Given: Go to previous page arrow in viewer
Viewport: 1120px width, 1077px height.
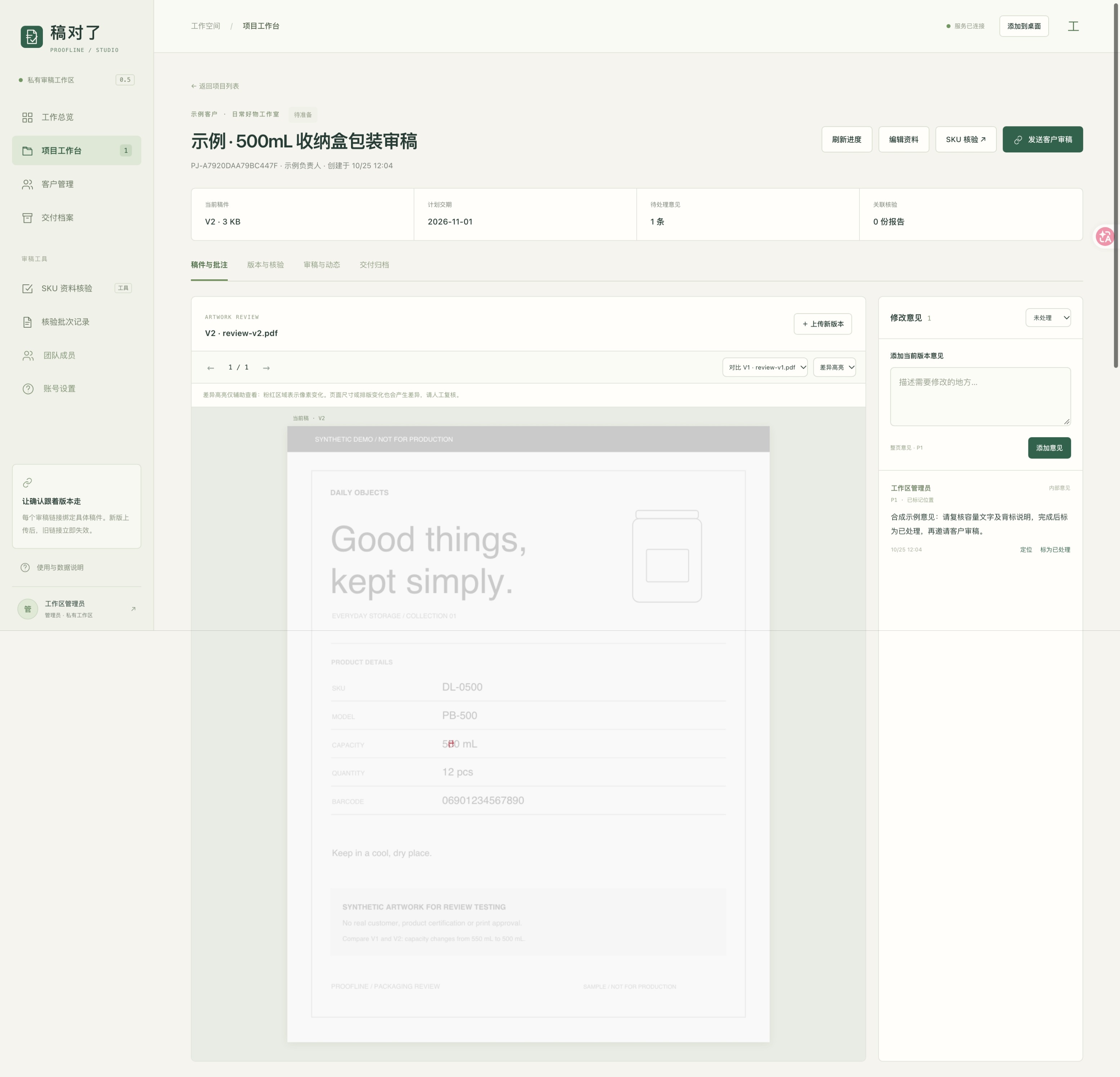Looking at the screenshot, I should 210,368.
